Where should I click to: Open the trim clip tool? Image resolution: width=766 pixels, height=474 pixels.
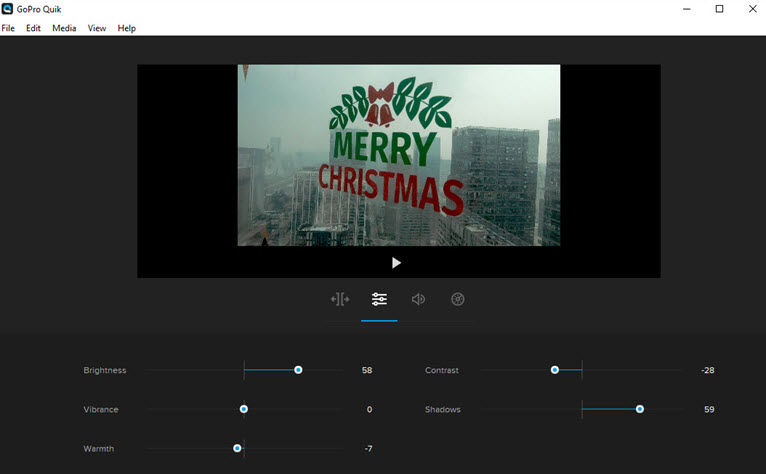tap(340, 299)
